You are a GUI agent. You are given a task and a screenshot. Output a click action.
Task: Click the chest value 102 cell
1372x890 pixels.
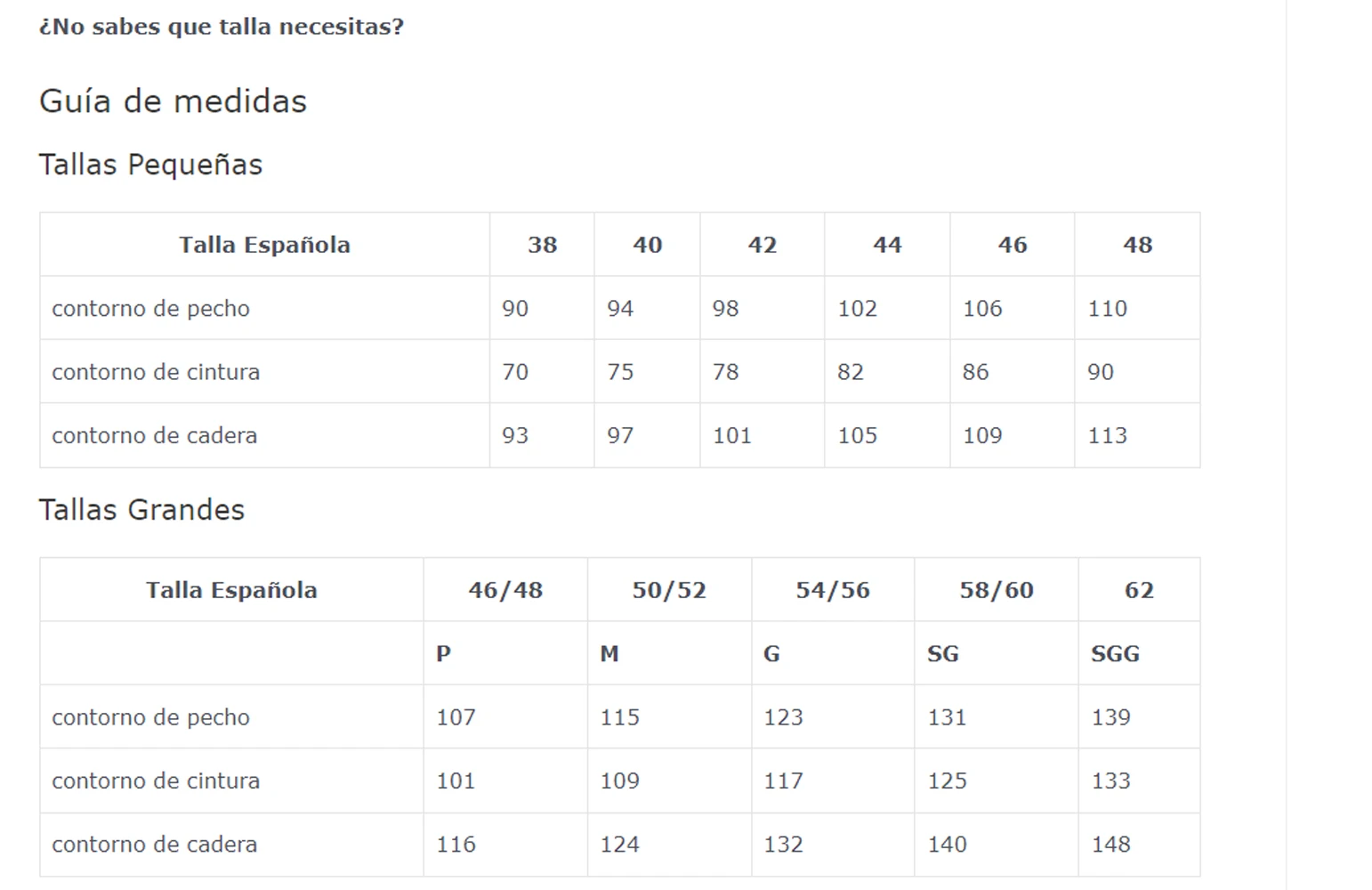[x=887, y=308]
